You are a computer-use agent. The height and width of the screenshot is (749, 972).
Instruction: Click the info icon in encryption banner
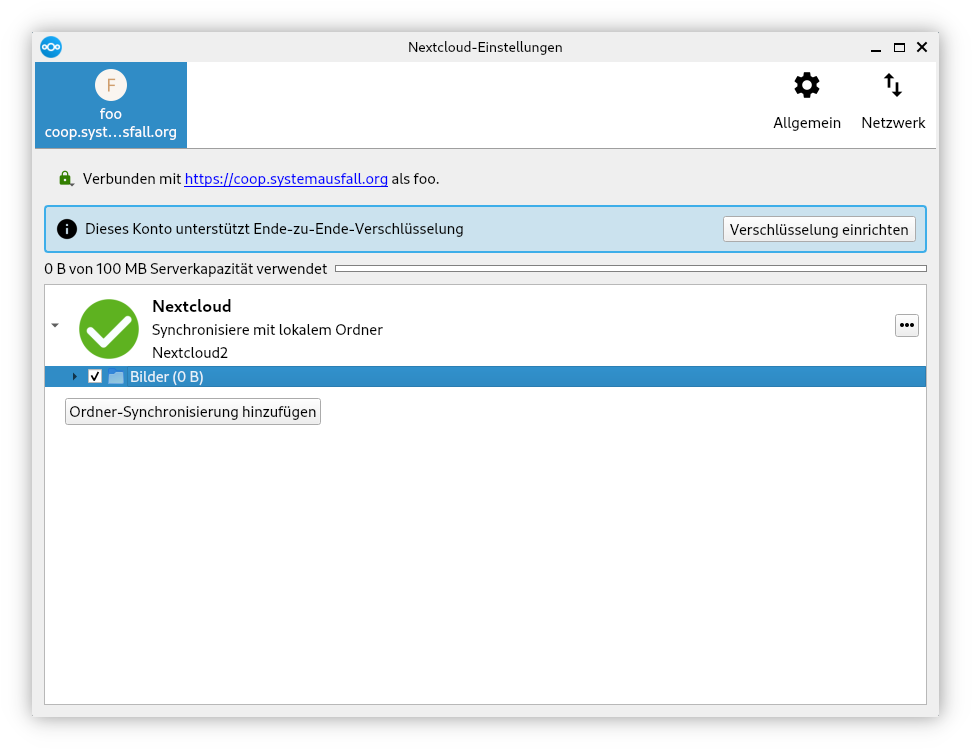[67, 229]
